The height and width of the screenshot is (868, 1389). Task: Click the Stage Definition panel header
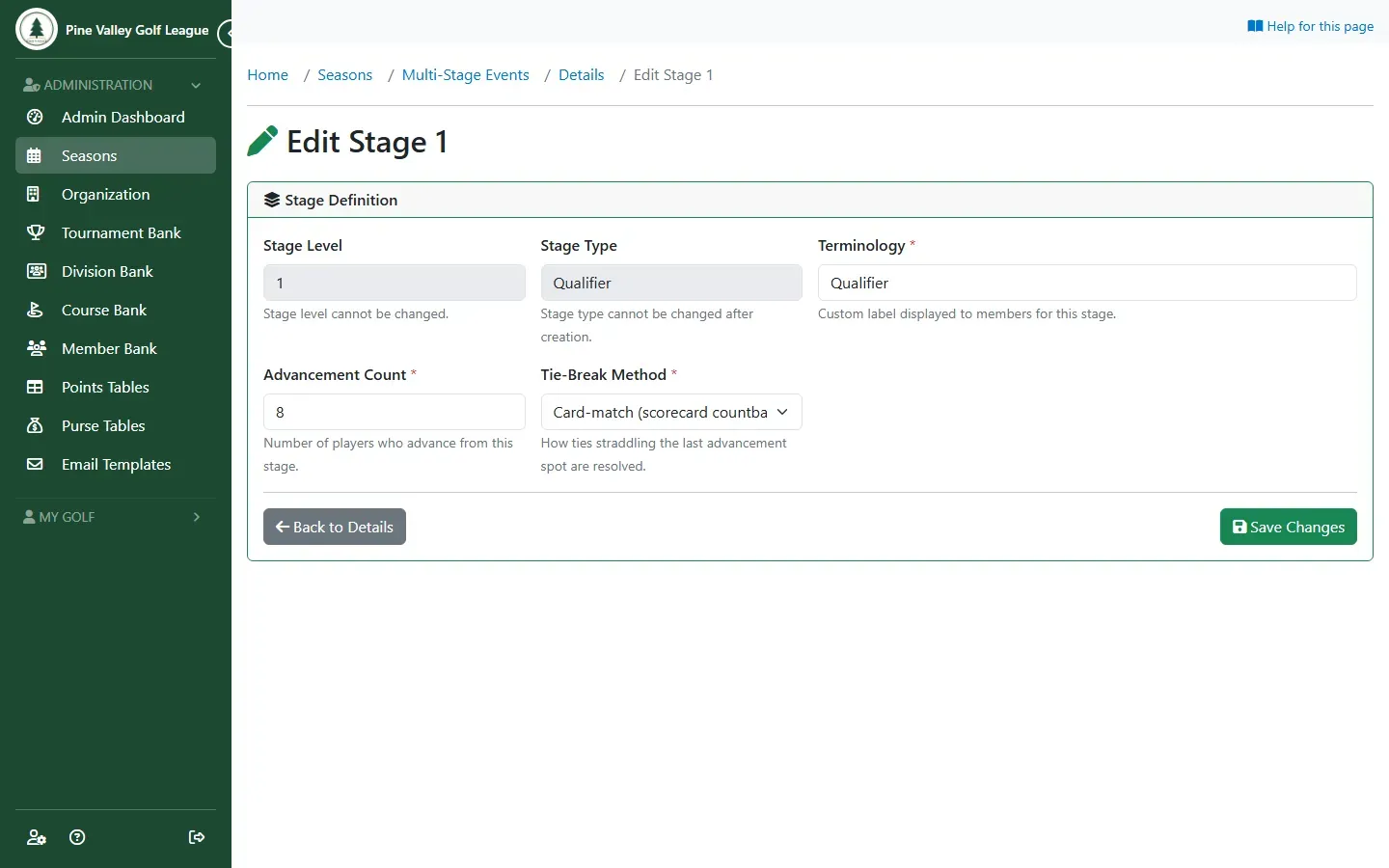coord(810,200)
